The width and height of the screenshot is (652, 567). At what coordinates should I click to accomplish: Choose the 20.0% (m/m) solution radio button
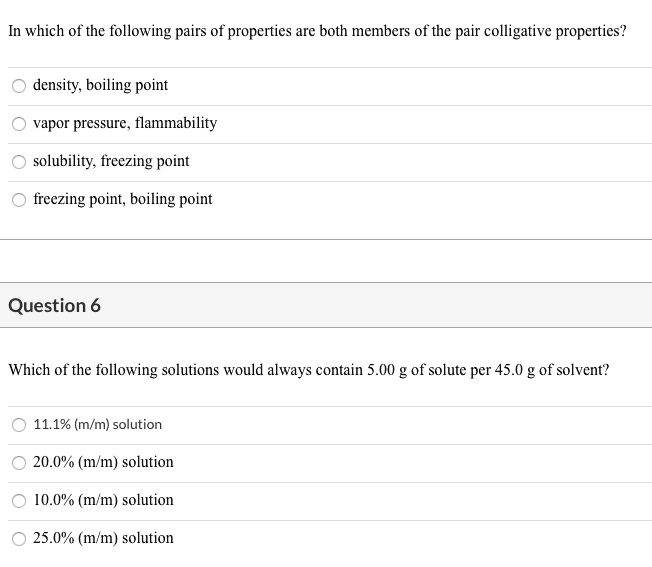click(19, 463)
